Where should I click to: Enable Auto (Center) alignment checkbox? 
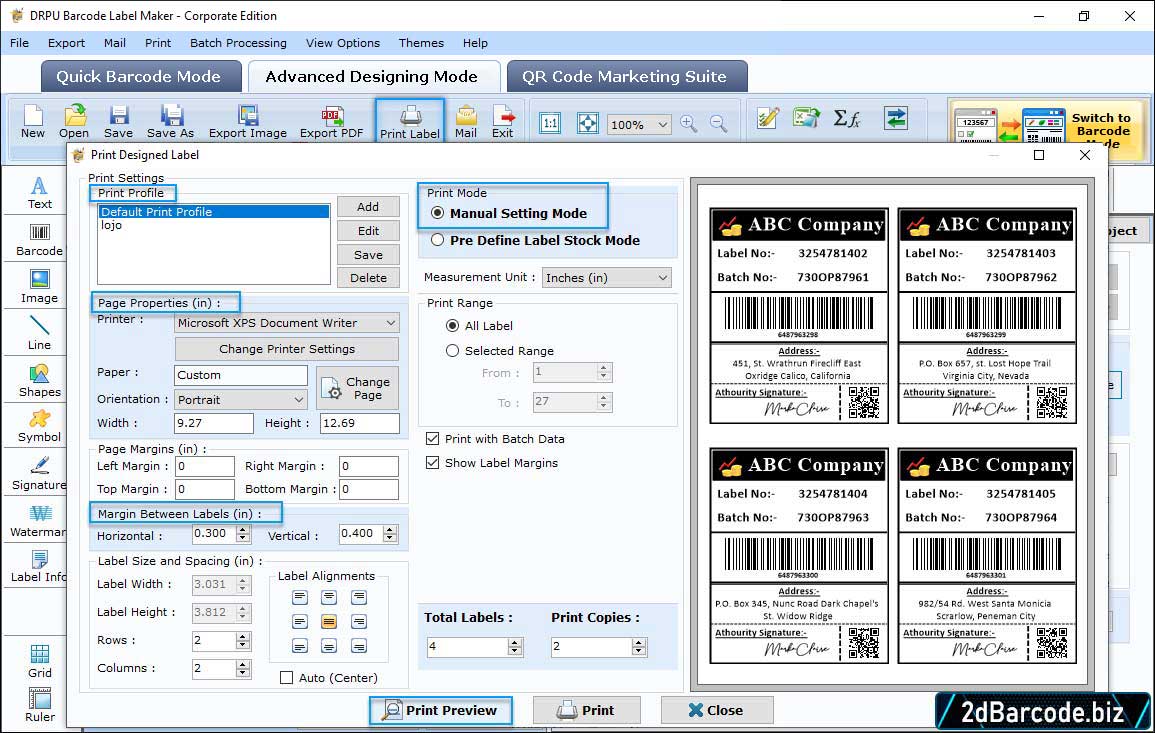tap(287, 678)
